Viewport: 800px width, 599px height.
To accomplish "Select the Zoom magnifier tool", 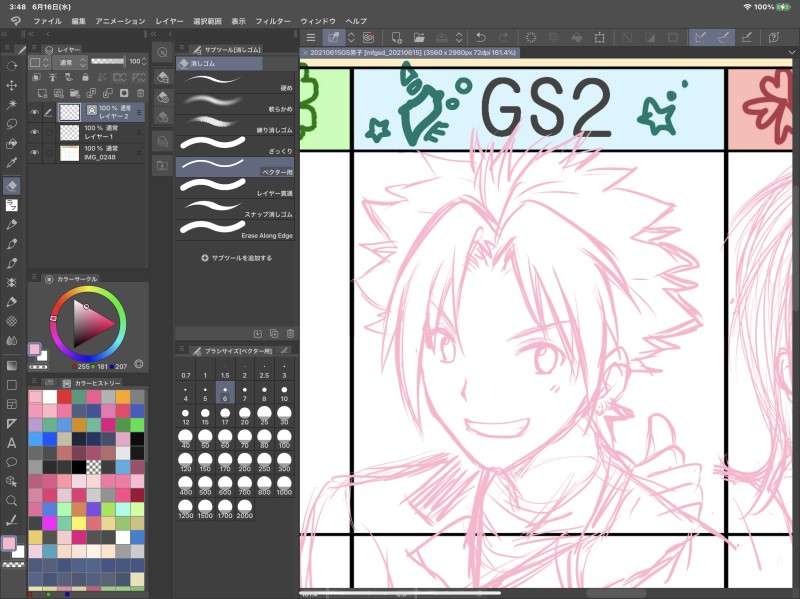I will point(11,501).
